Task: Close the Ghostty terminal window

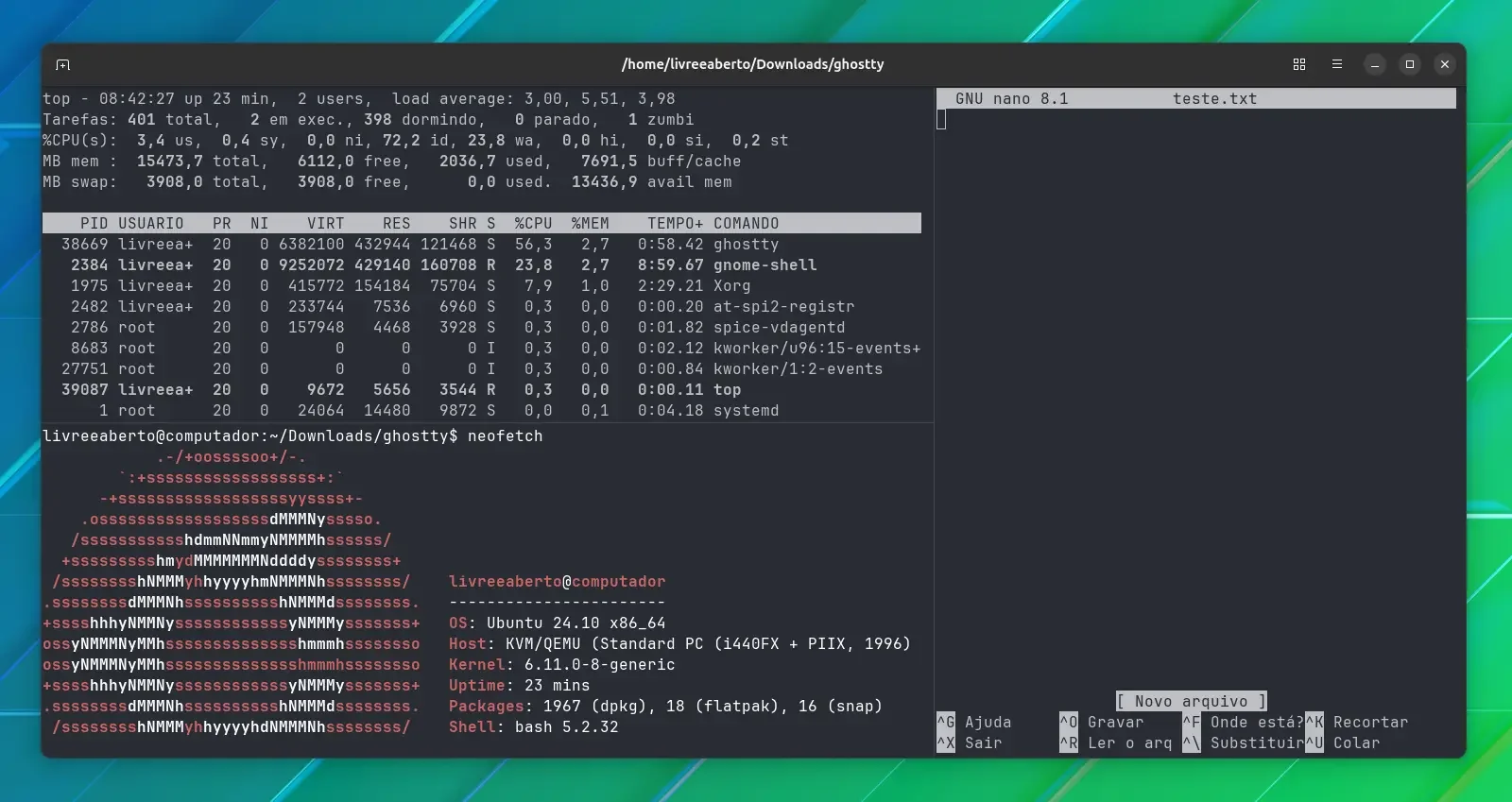Action: point(1445,64)
